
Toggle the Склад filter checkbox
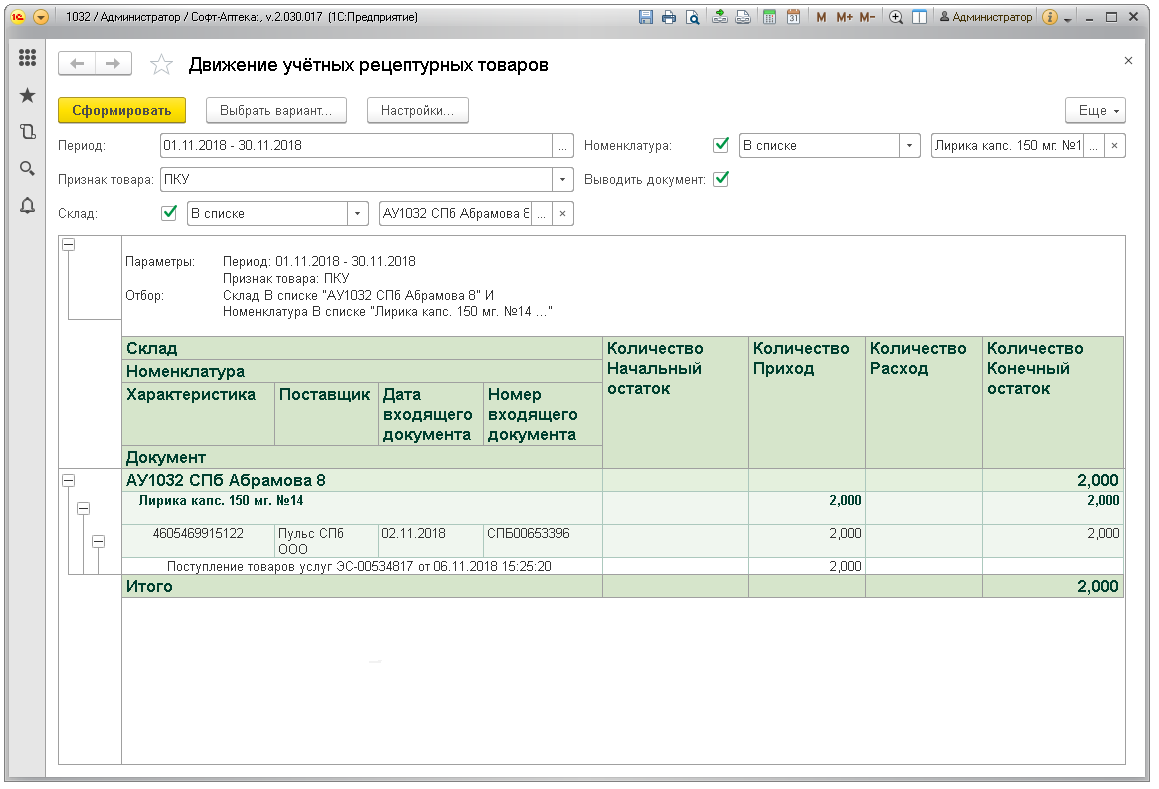[x=169, y=213]
